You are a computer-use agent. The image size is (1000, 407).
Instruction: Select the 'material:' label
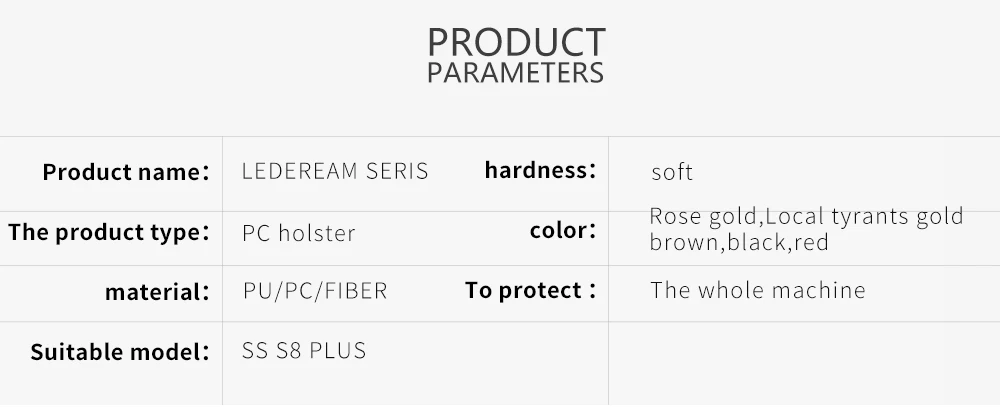click(157, 293)
